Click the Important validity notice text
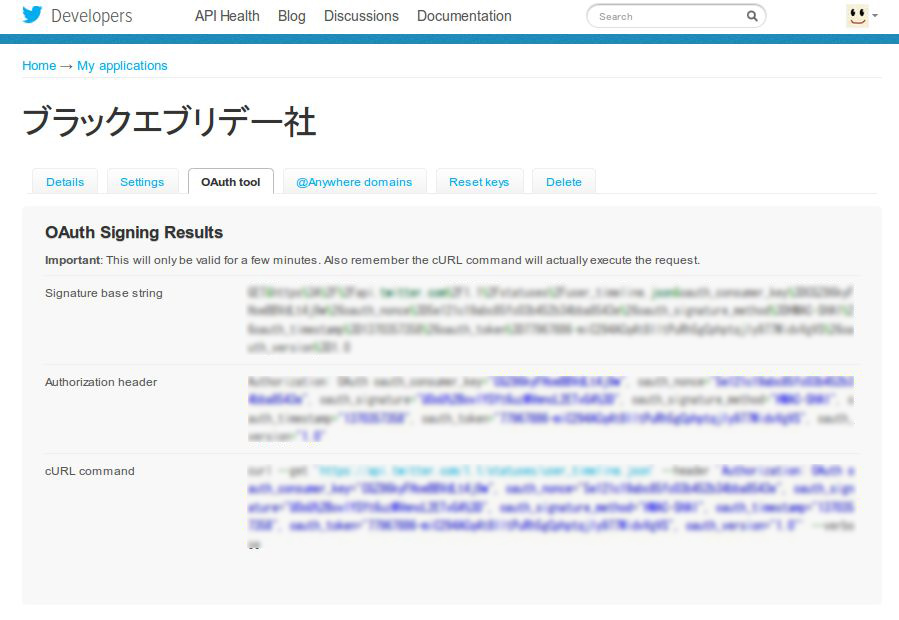This screenshot has width=899, height=620. (373, 260)
